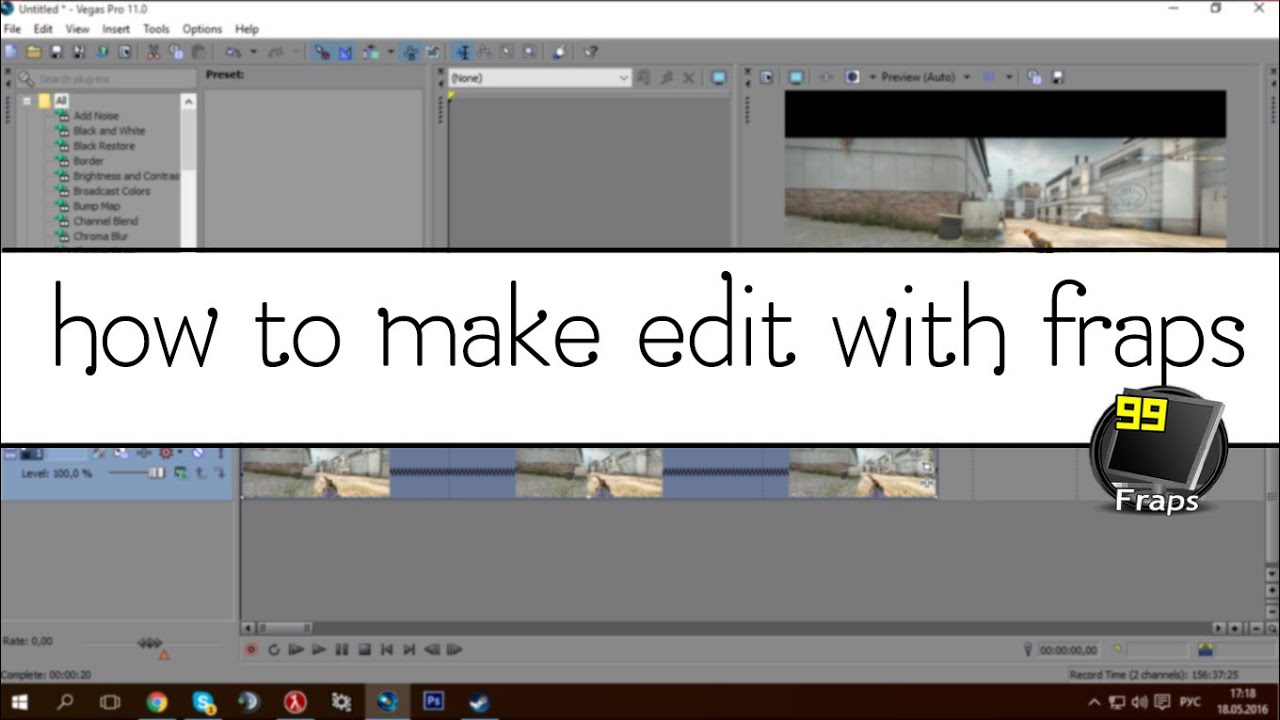Screen dimensions: 1280x720
Task: Click Go to End transport button
Action: coord(409,650)
